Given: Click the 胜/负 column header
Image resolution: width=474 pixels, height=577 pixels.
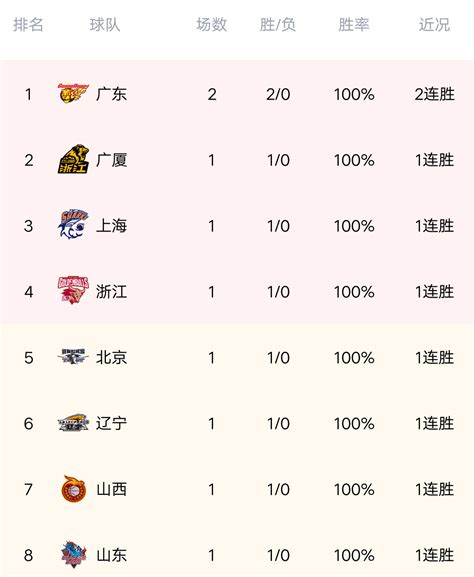Looking at the screenshot, I should point(278,25).
